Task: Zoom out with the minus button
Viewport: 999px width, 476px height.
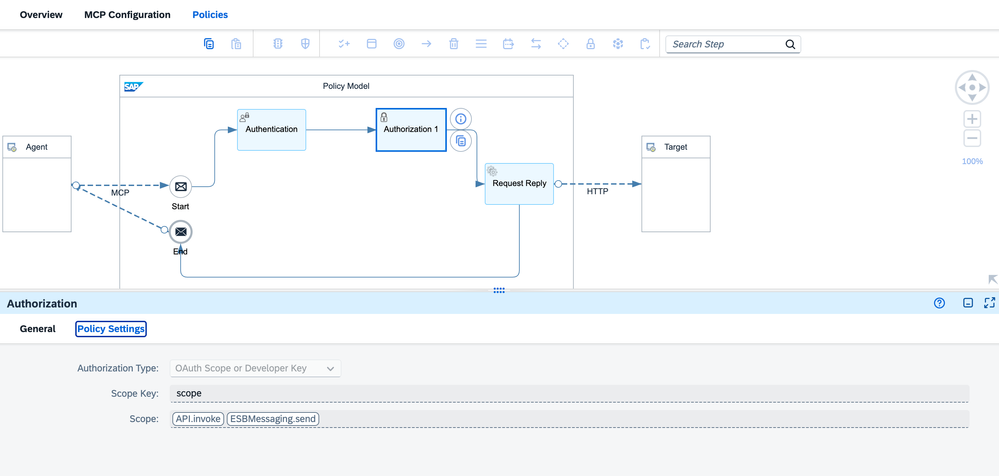Action: [972, 138]
